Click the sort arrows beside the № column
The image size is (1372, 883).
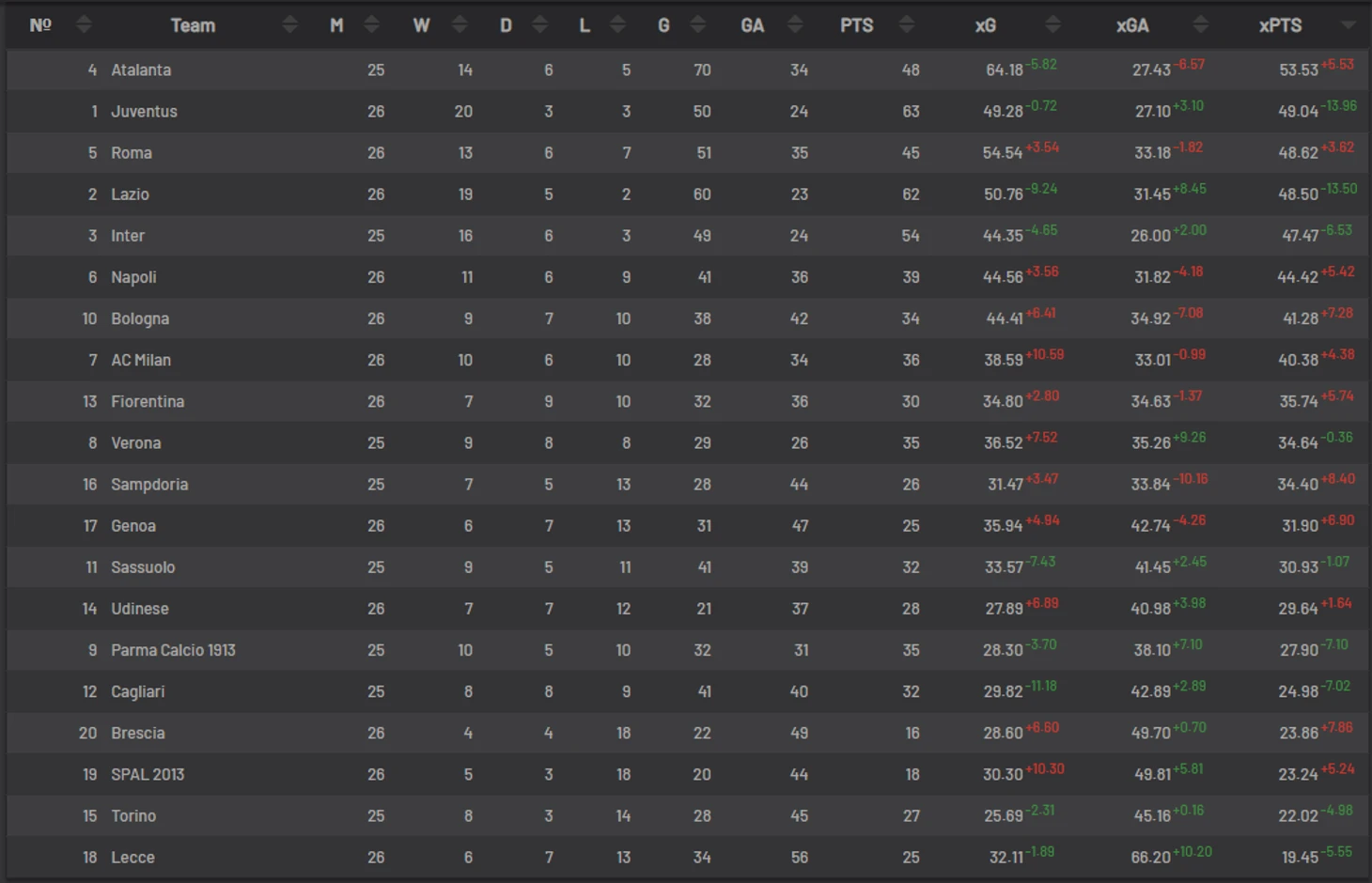pos(84,25)
